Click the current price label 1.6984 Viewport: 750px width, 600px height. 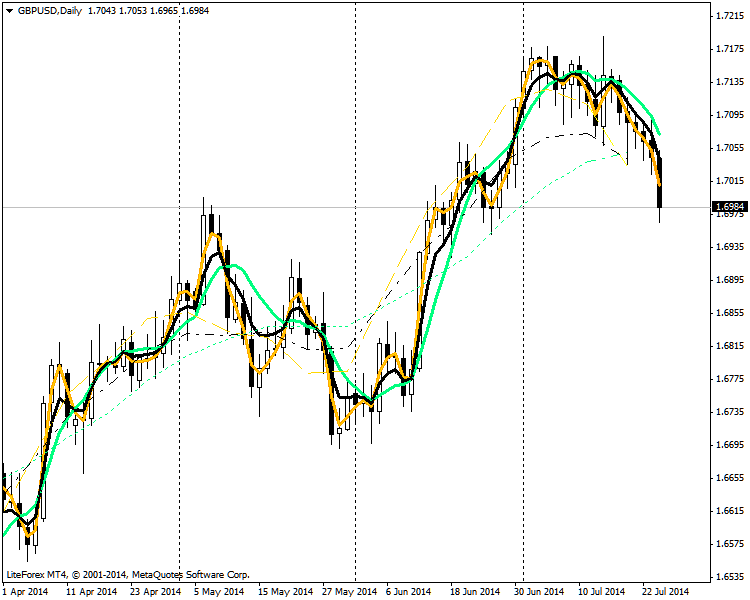pyautogui.click(x=729, y=207)
